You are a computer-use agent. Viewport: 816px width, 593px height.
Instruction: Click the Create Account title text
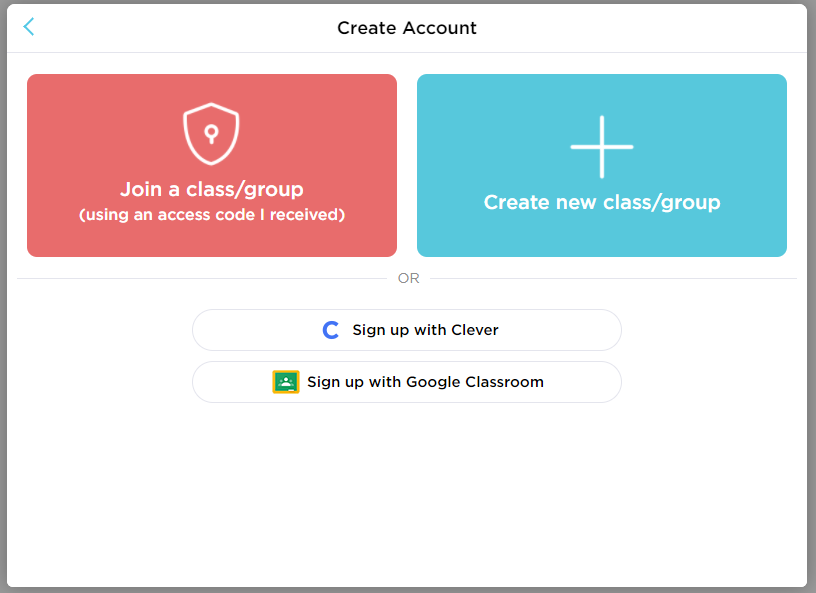pyautogui.click(x=406, y=28)
